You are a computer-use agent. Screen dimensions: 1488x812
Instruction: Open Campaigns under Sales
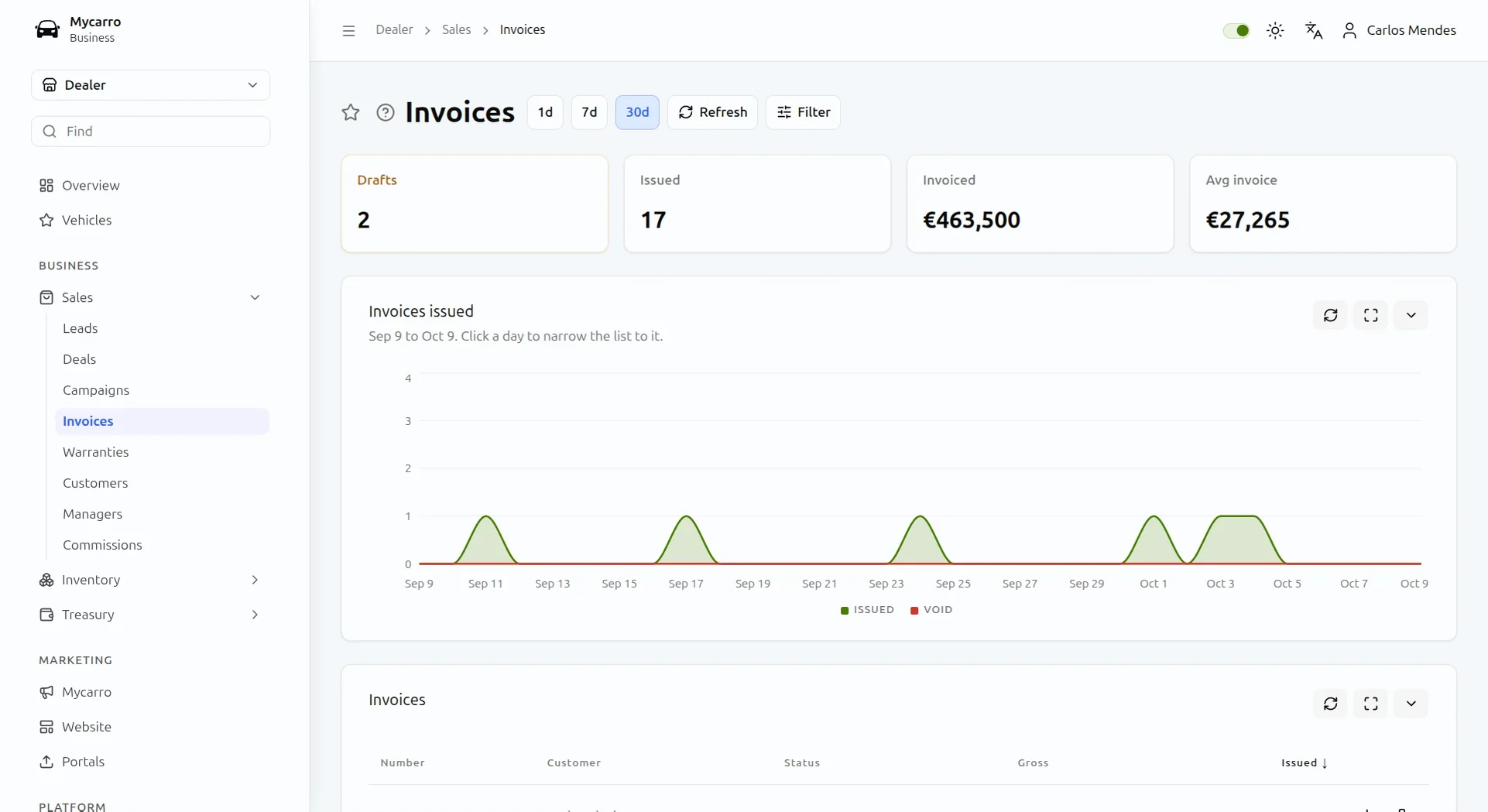(x=96, y=390)
